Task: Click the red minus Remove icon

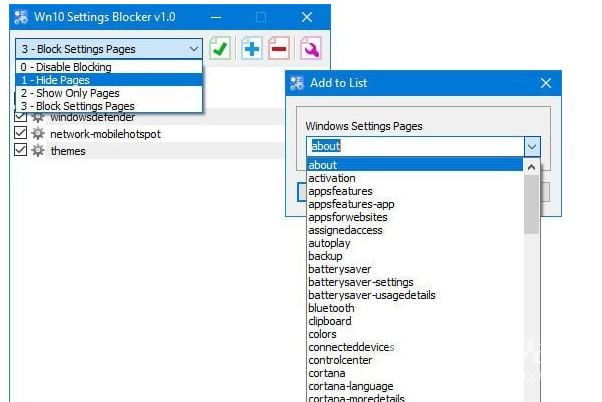Action: pos(279,48)
